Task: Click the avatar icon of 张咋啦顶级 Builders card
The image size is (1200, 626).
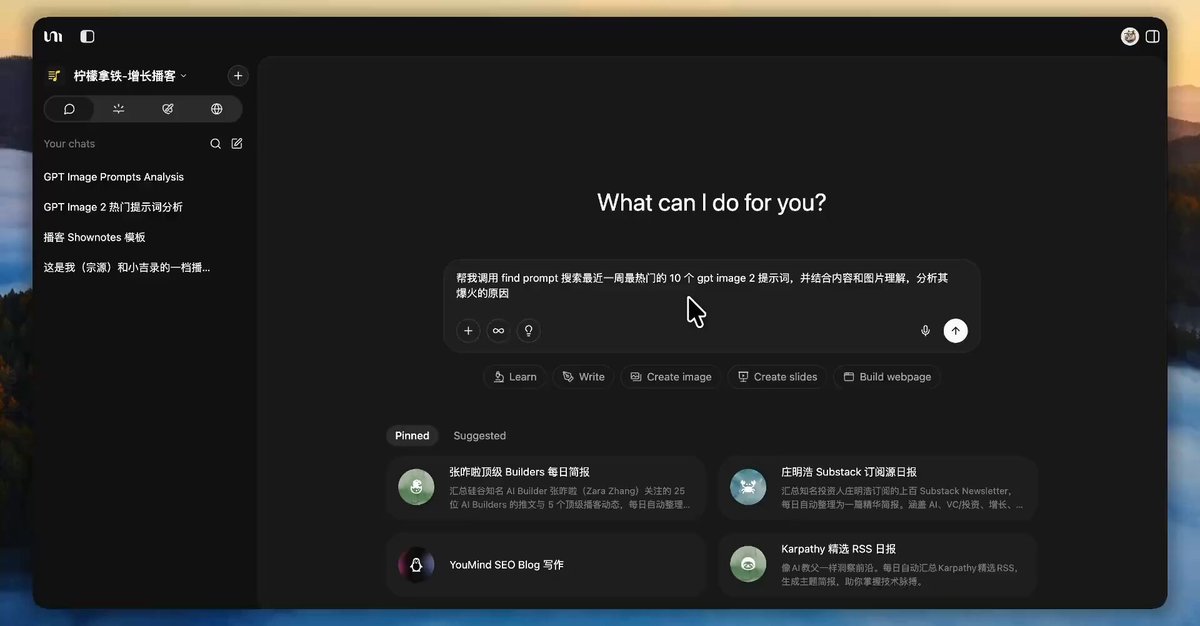Action: pyautogui.click(x=416, y=487)
